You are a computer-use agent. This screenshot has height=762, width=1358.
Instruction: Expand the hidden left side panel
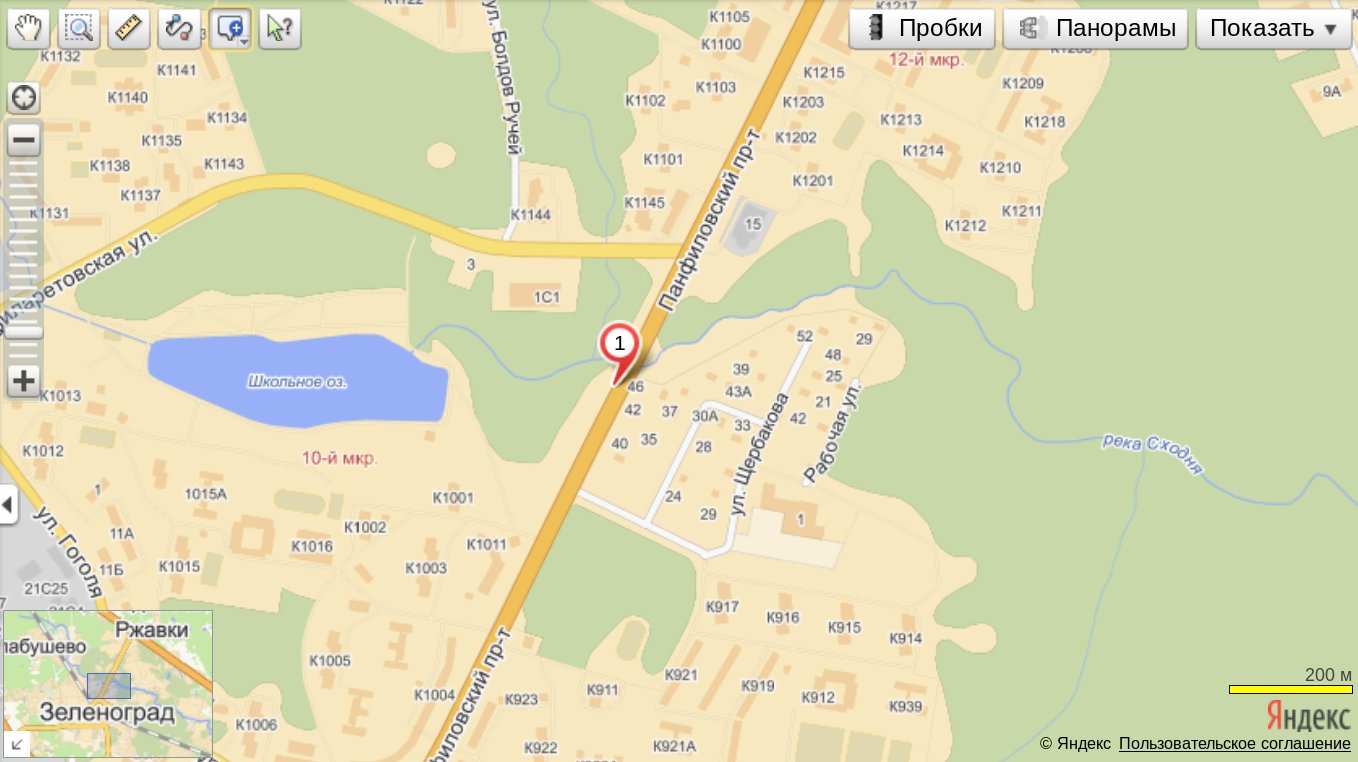click(x=8, y=505)
